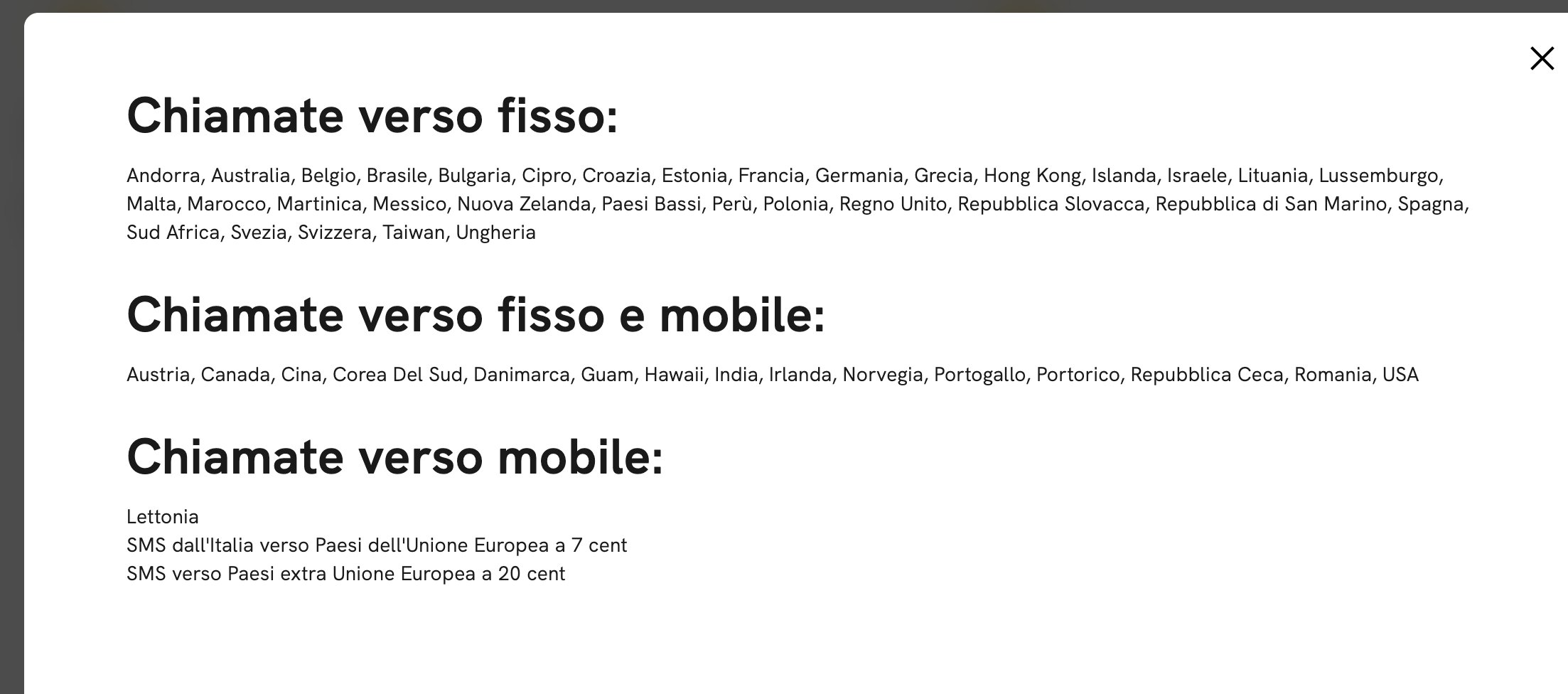Click USA in fisso e mobile list
The height and width of the screenshot is (694, 1568).
(1400, 375)
